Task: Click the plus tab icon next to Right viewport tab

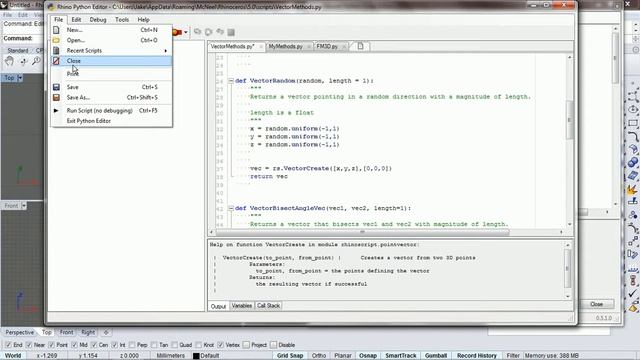Action: pyautogui.click(x=106, y=332)
